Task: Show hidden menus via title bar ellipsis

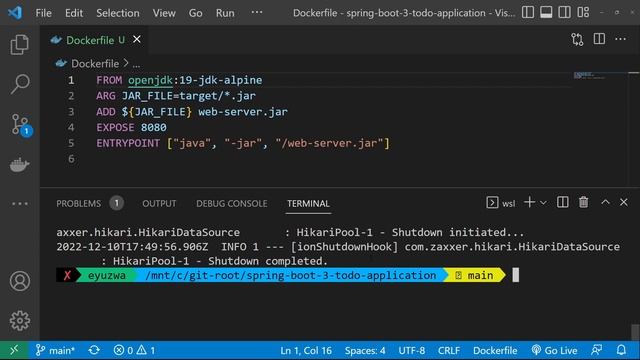Action: pyautogui.click(x=257, y=12)
